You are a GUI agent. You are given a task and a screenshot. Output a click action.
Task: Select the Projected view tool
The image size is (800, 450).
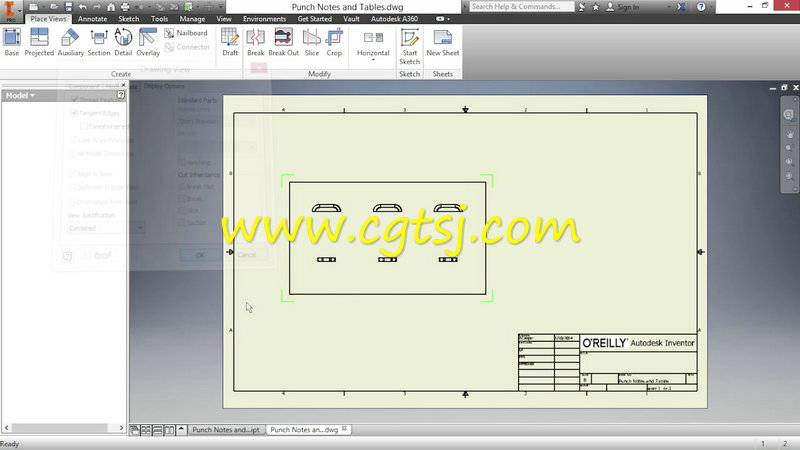point(39,42)
